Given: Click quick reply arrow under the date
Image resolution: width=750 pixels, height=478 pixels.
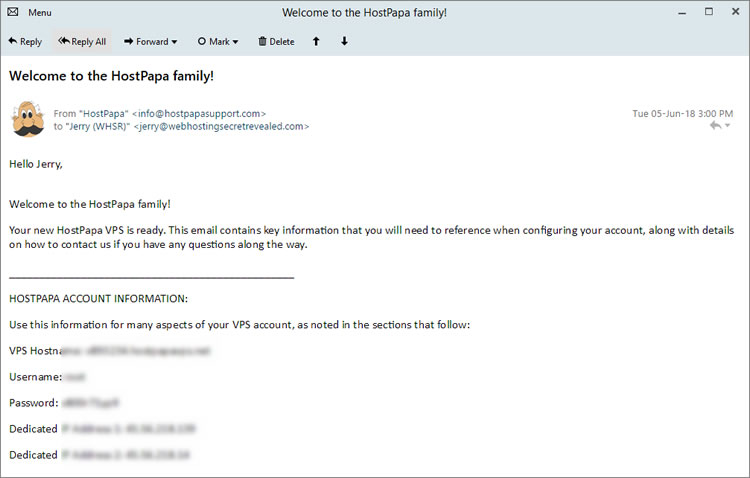Looking at the screenshot, I should pyautogui.click(x=716, y=125).
